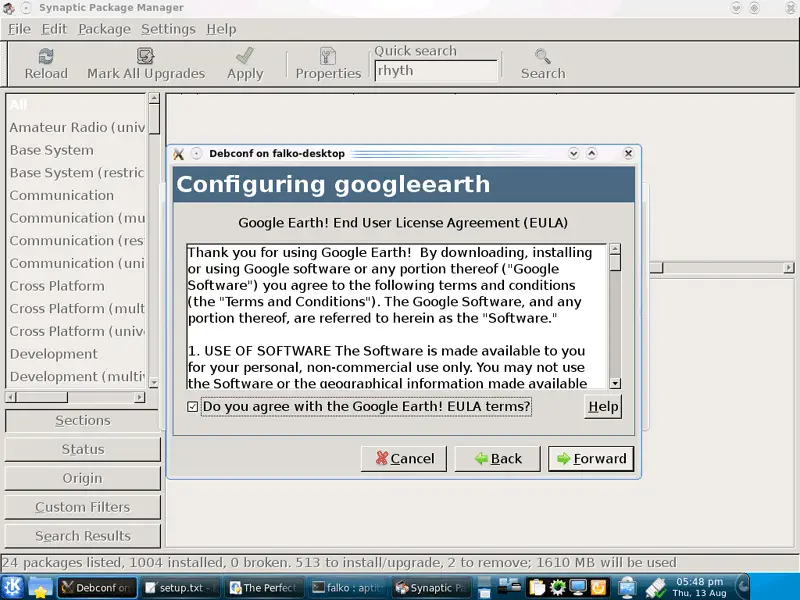Screen dimensions: 800x600
Task: Click the package list scroll-right arrow
Action: coord(789,267)
